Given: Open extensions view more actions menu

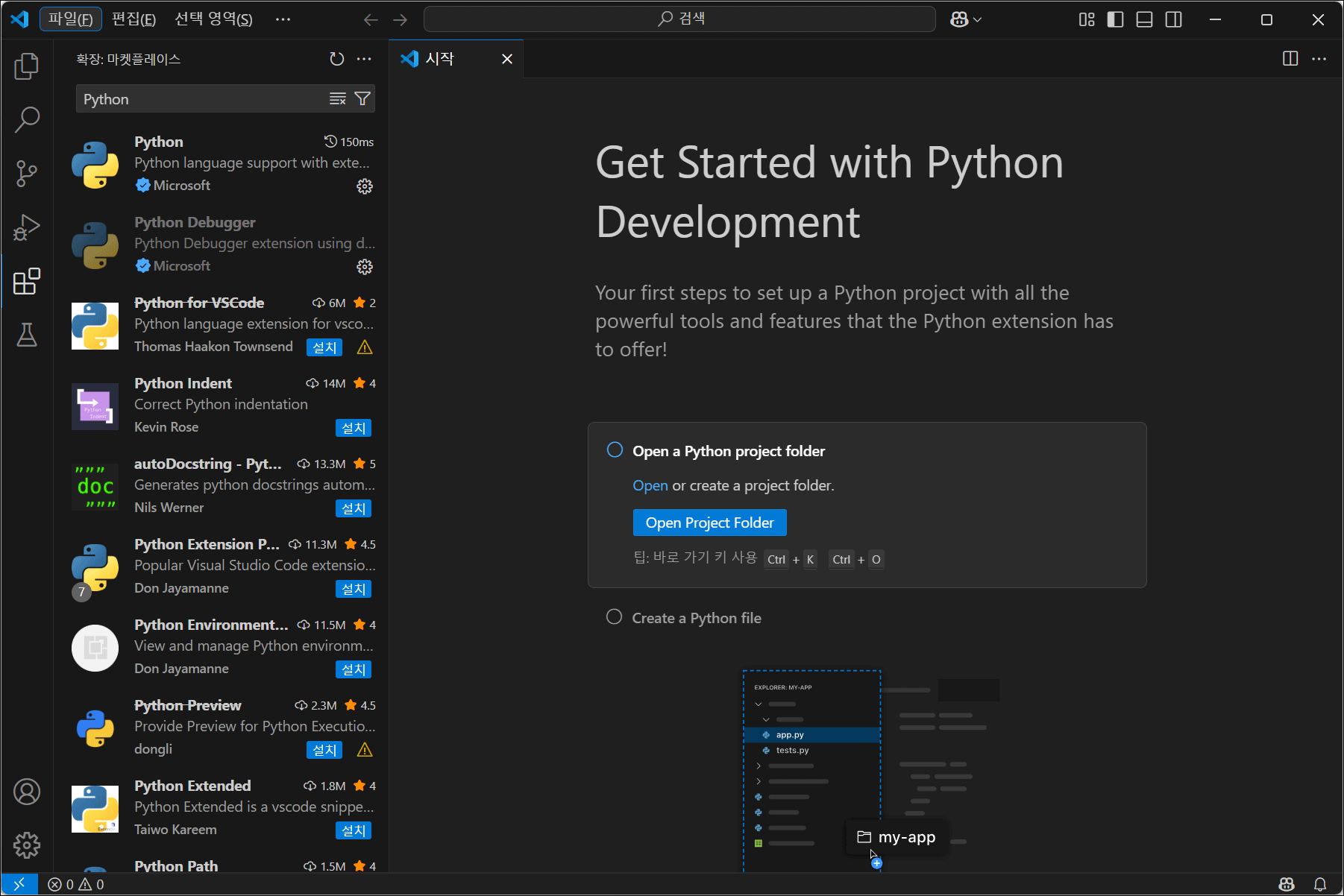Looking at the screenshot, I should point(364,59).
